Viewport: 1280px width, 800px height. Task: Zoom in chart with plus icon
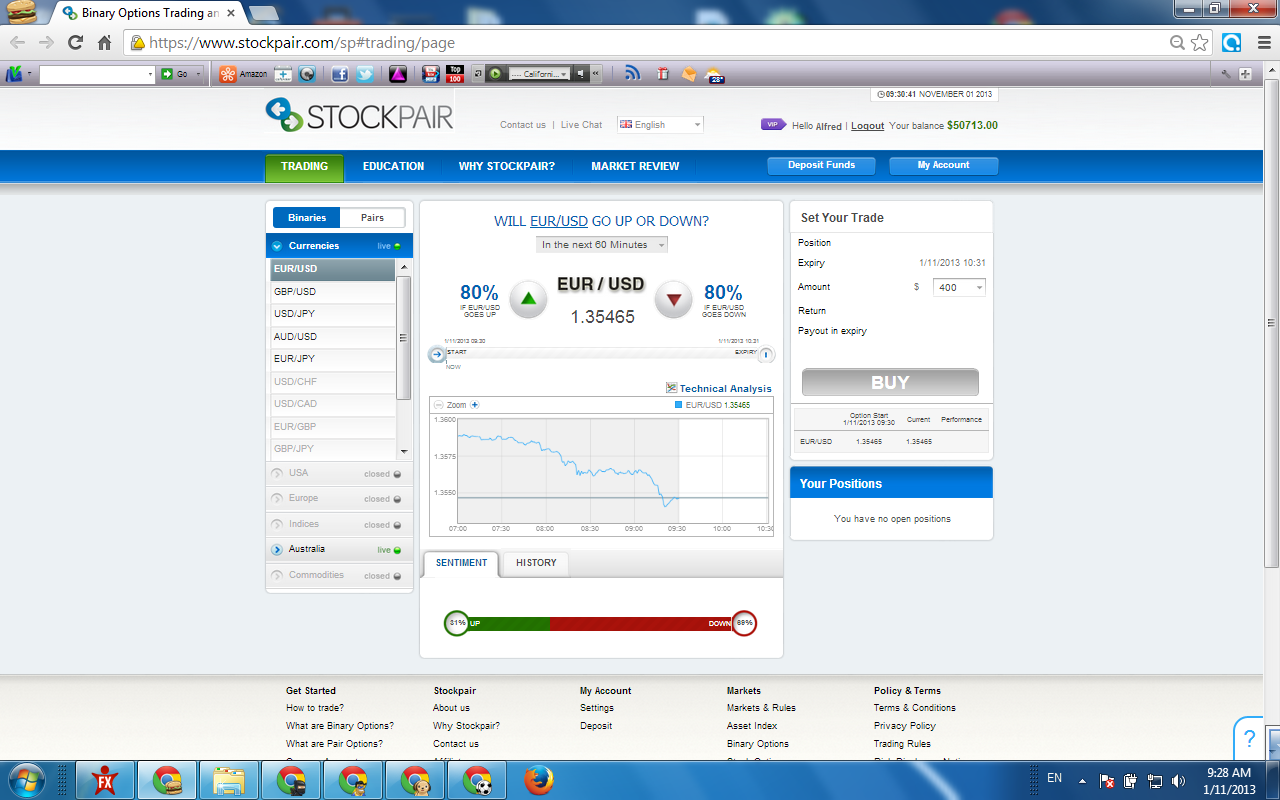(x=475, y=405)
